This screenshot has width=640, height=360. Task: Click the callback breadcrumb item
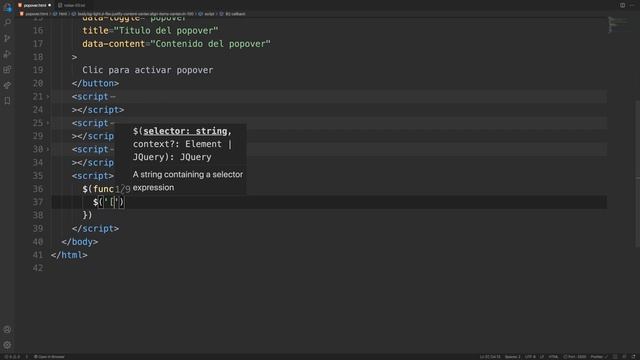pyautogui.click(x=233, y=14)
